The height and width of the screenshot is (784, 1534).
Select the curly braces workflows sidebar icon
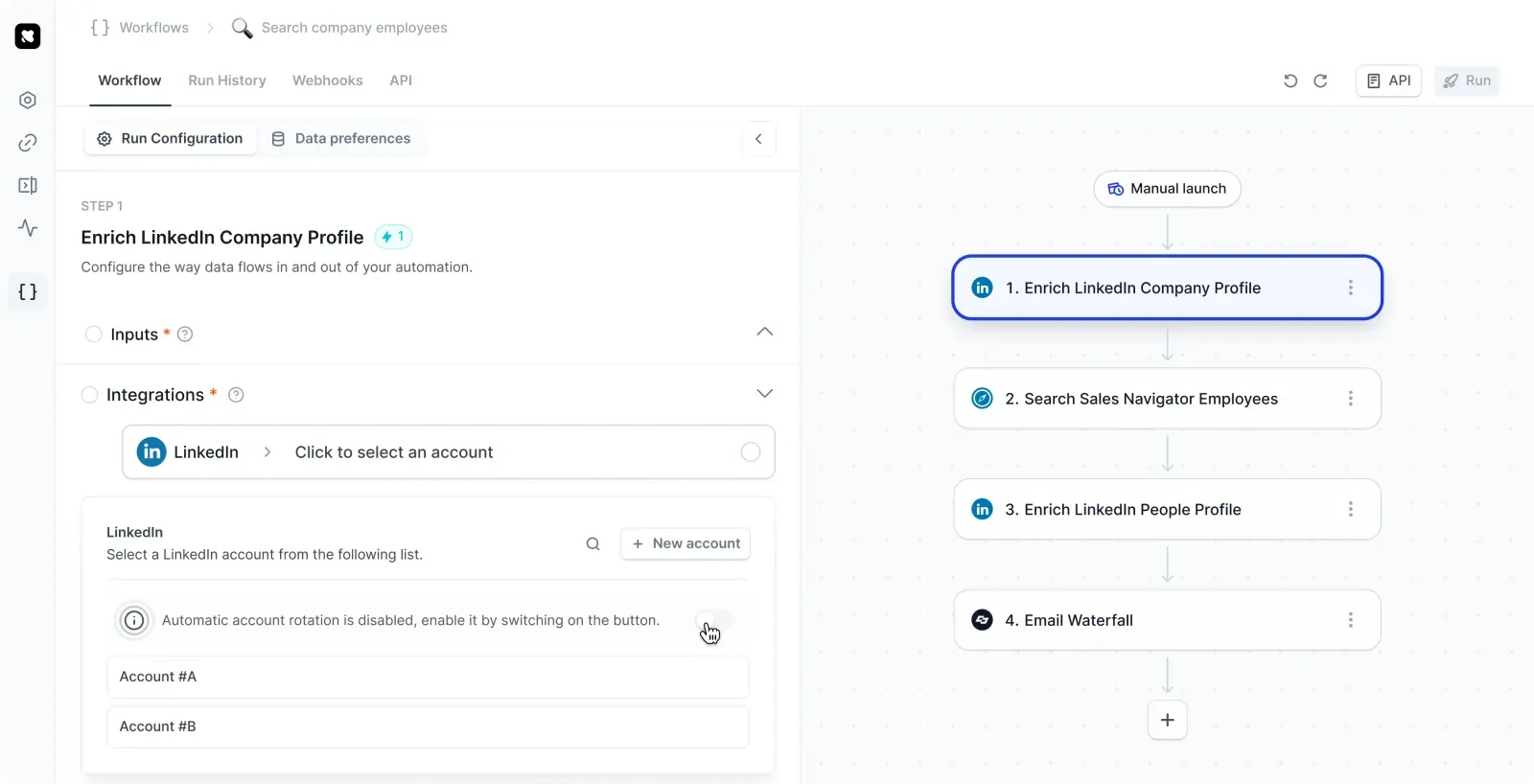28,291
